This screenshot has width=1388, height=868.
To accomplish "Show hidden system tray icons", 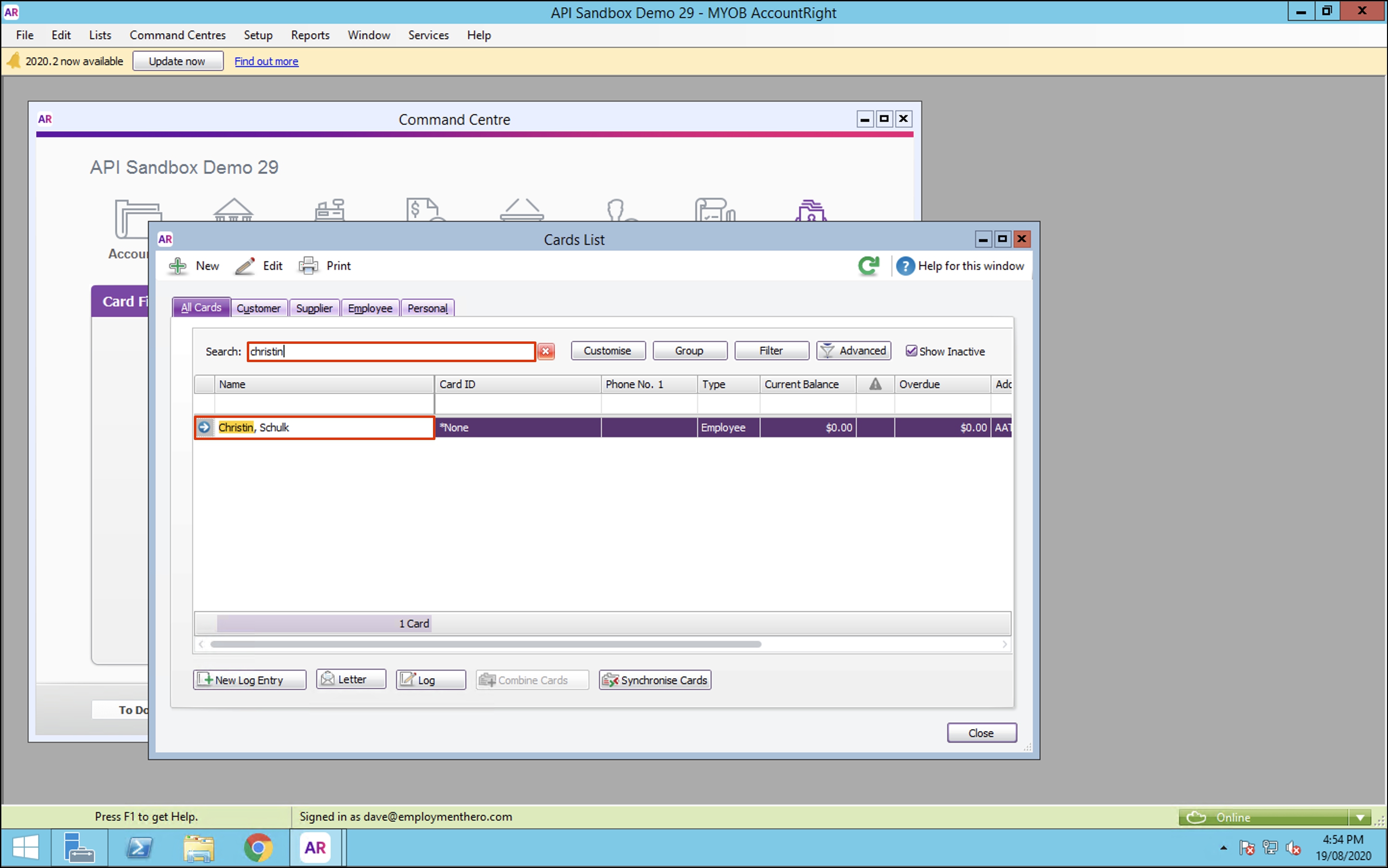I will coord(1223,847).
